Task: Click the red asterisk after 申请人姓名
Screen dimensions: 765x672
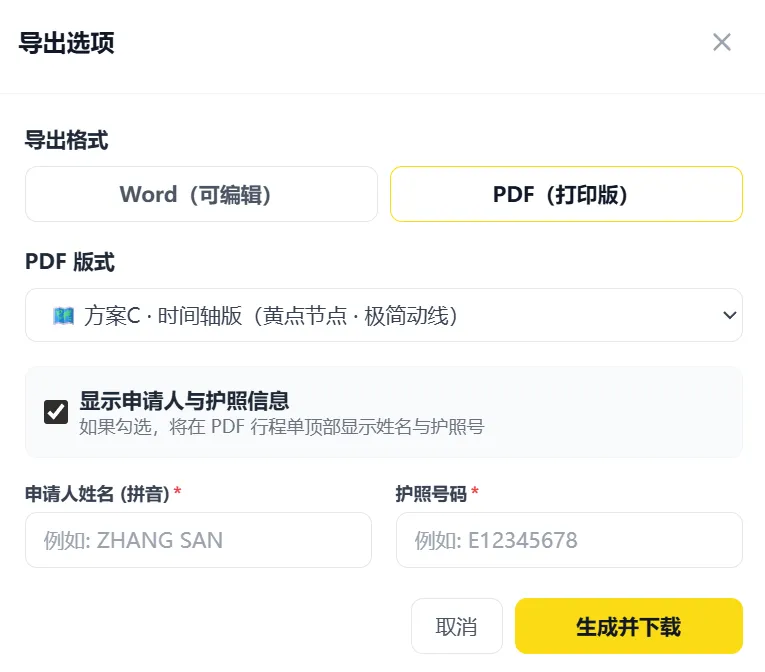Action: tap(178, 492)
